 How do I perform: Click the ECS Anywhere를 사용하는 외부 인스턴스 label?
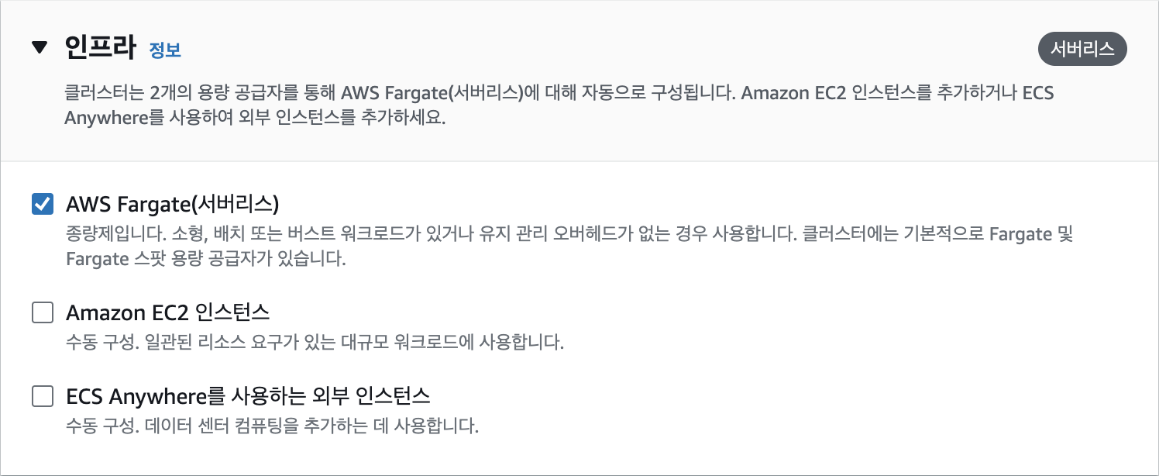click(x=248, y=397)
